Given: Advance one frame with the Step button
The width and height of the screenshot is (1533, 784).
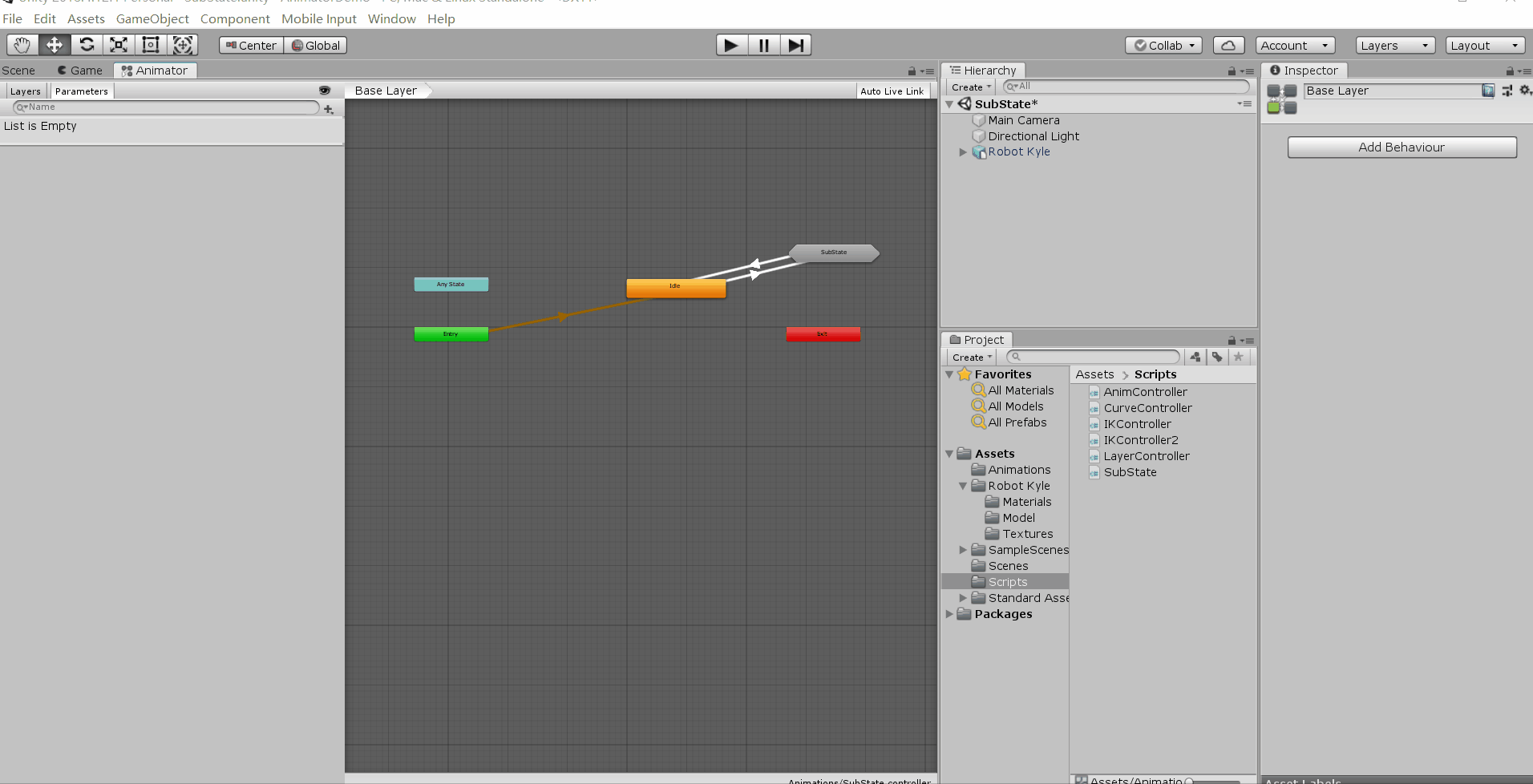Looking at the screenshot, I should coord(795,45).
